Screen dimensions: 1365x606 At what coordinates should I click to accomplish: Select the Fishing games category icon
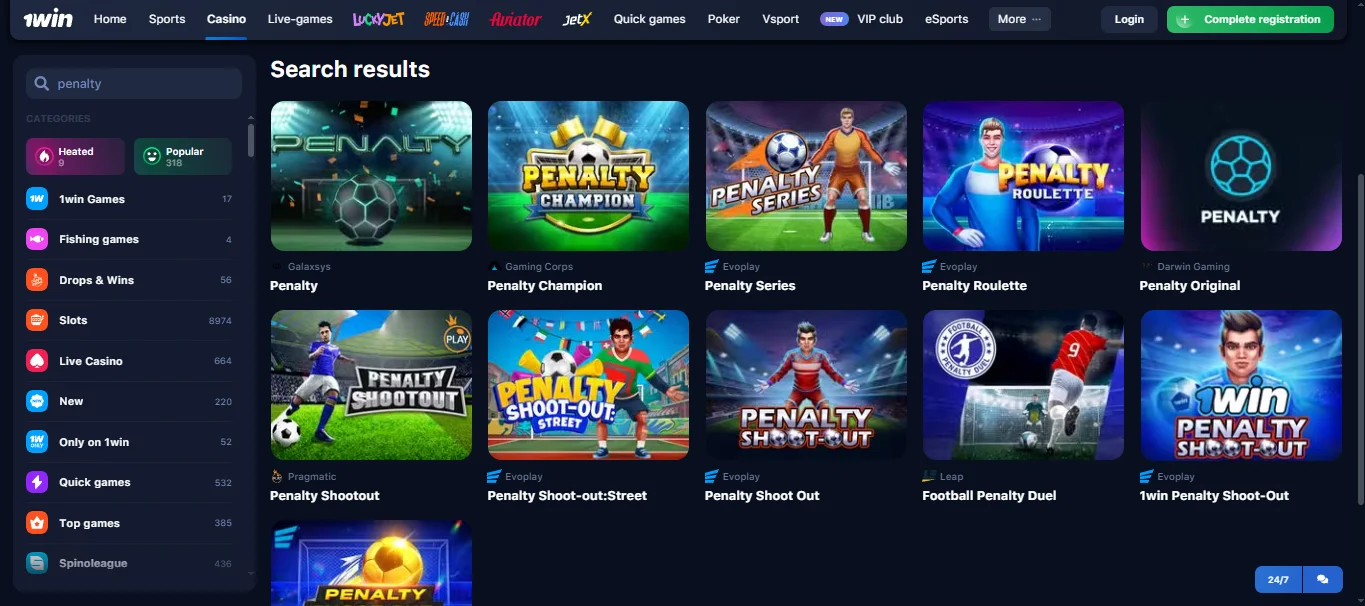coord(37,239)
